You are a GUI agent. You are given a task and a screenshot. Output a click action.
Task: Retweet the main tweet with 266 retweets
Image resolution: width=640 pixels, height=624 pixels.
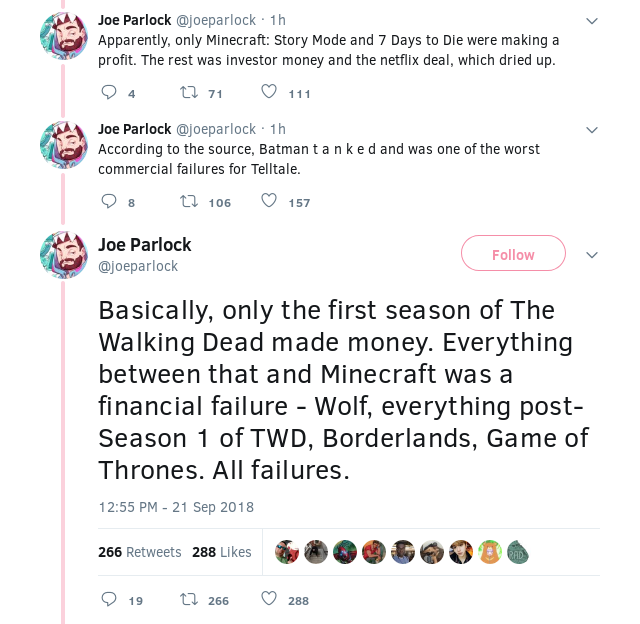click(x=188, y=599)
